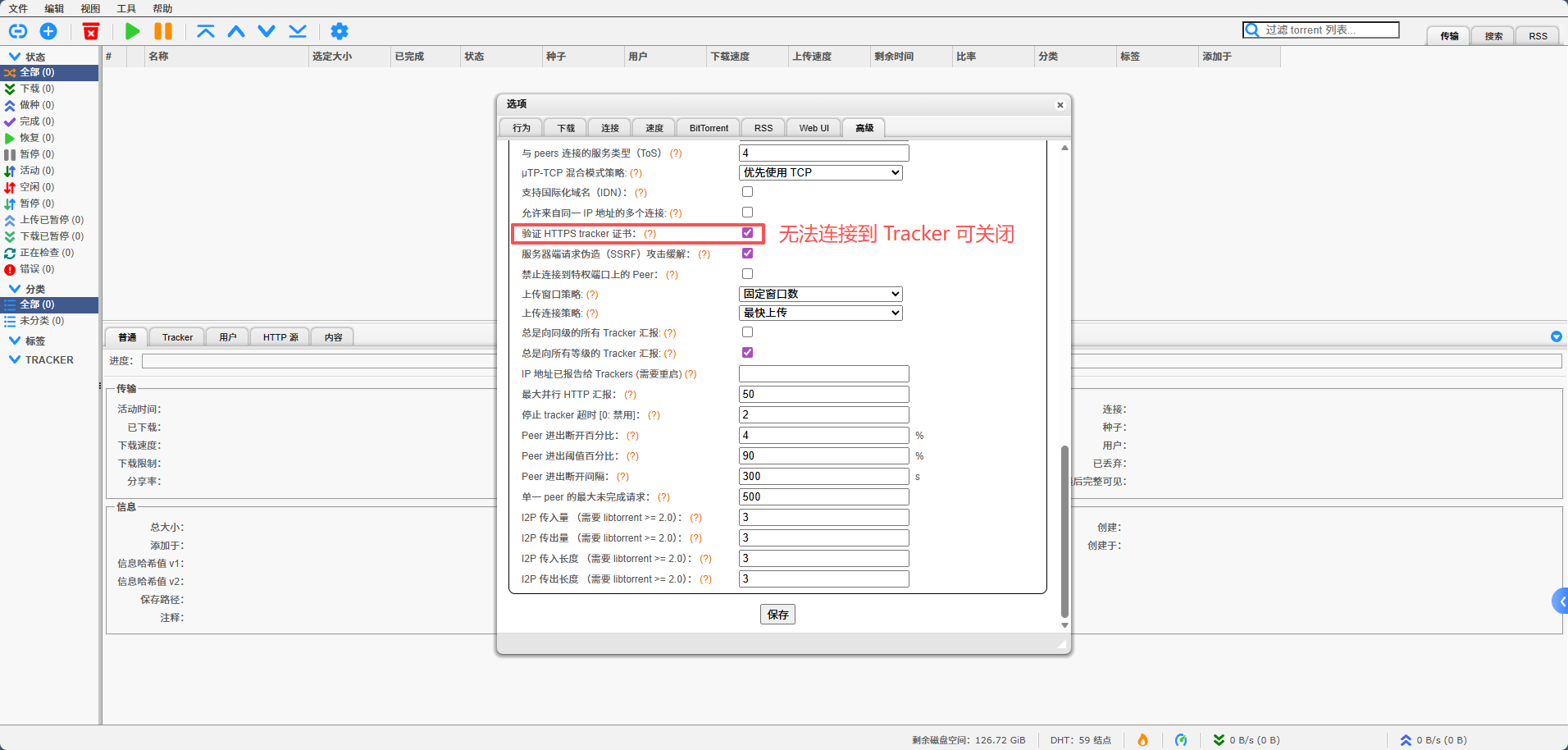Open the 工具 menu
Viewport: 1568px width, 750px height.
[x=126, y=8]
